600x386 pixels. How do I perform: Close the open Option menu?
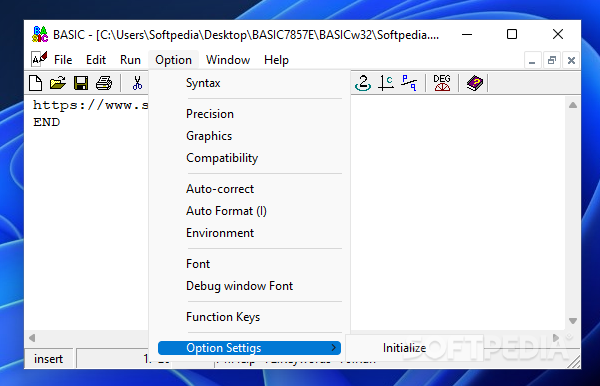[173, 60]
